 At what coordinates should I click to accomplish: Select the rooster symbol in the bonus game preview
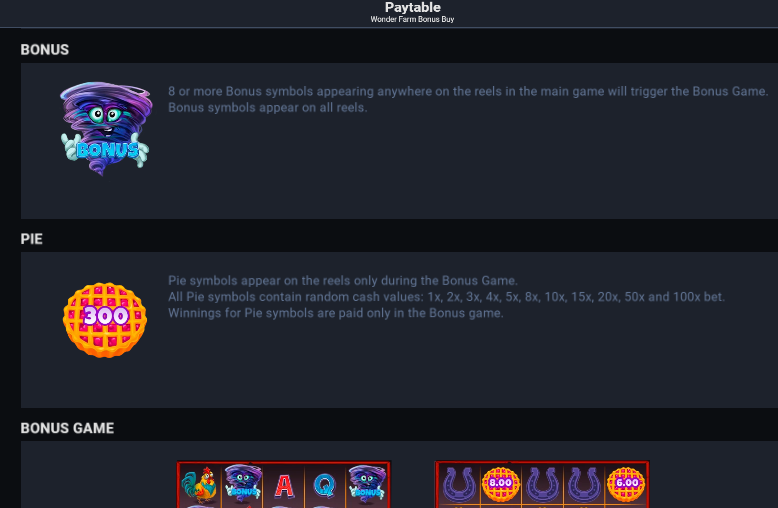click(199, 486)
